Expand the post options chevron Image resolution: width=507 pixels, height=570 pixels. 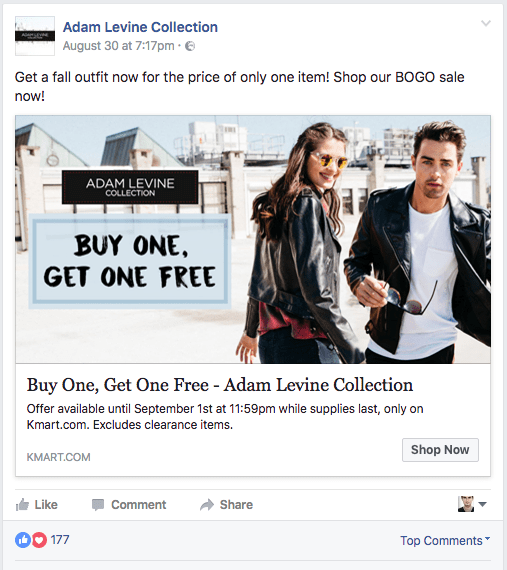(486, 24)
